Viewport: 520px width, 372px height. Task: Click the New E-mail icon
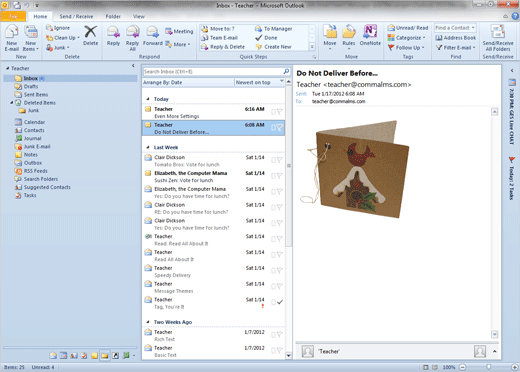(12, 38)
